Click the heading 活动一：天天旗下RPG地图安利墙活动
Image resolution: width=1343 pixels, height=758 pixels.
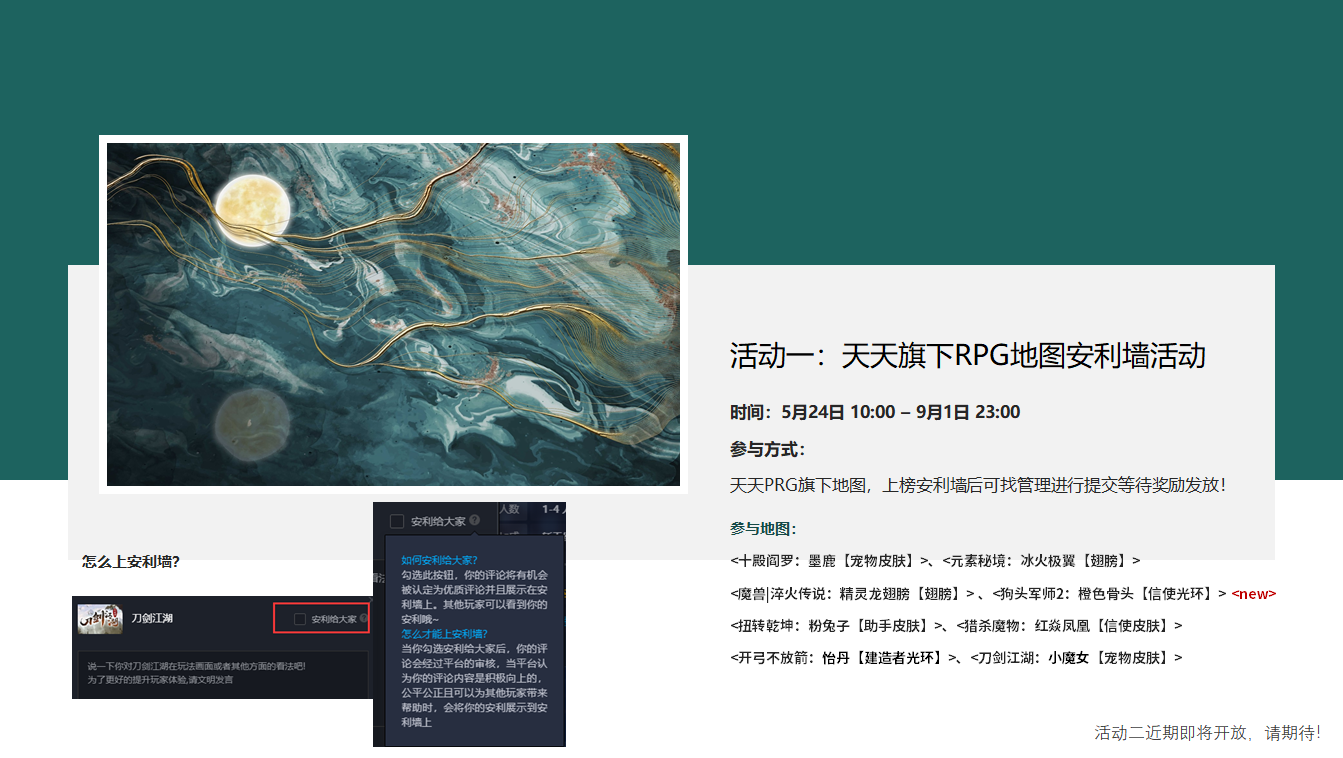967,356
